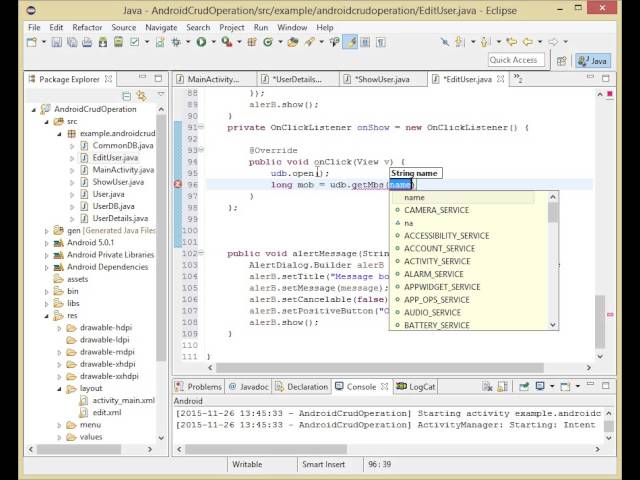This screenshot has width=640, height=480.
Task: Switch to the UserDetails editor tab
Action: pos(298,79)
